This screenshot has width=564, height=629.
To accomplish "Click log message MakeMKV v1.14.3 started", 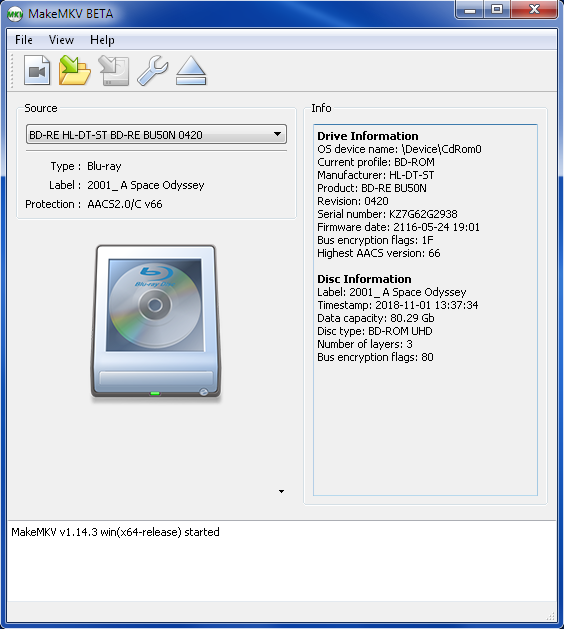I will click(115, 532).
